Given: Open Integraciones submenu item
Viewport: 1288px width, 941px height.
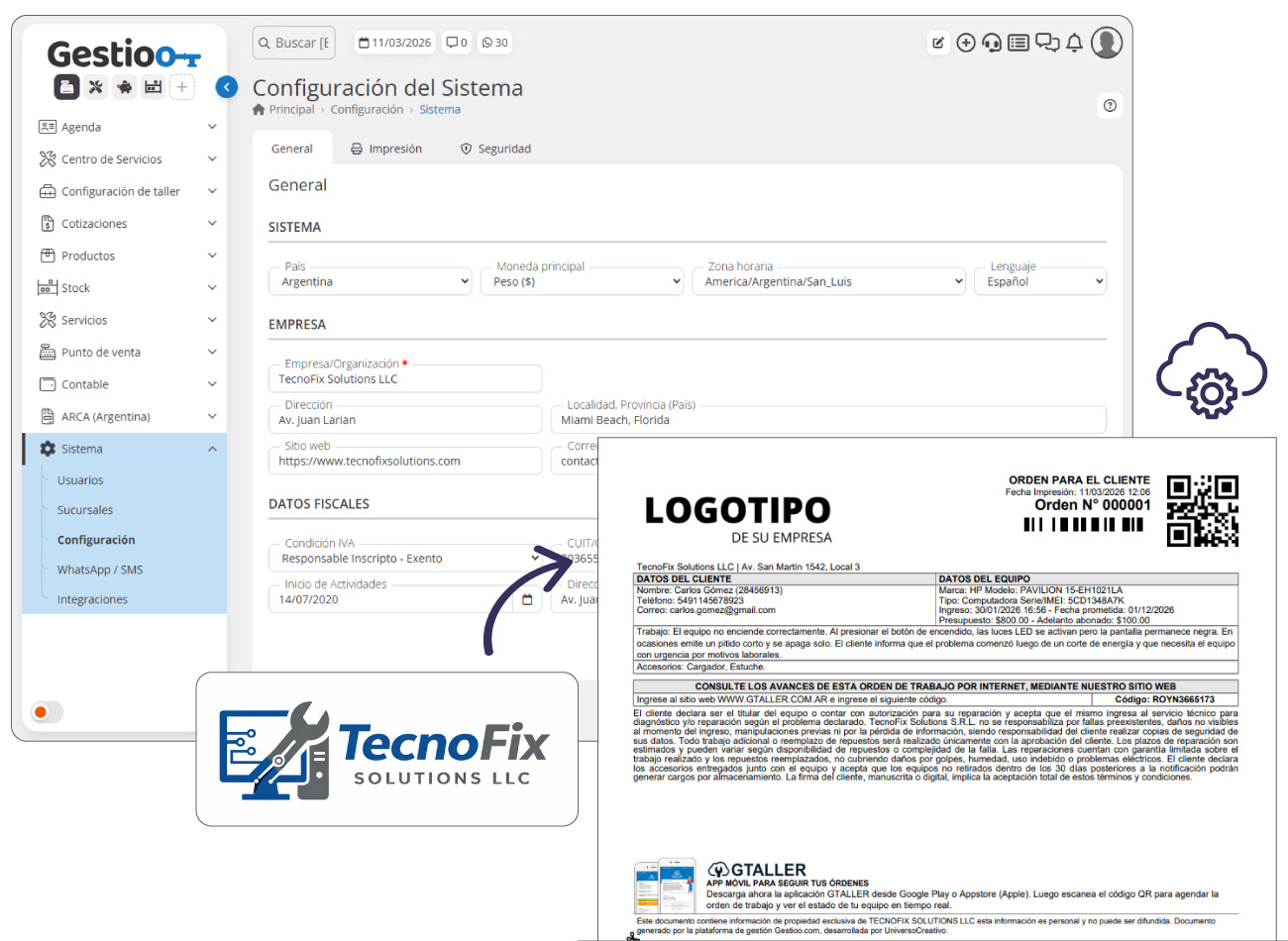Looking at the screenshot, I should [92, 599].
